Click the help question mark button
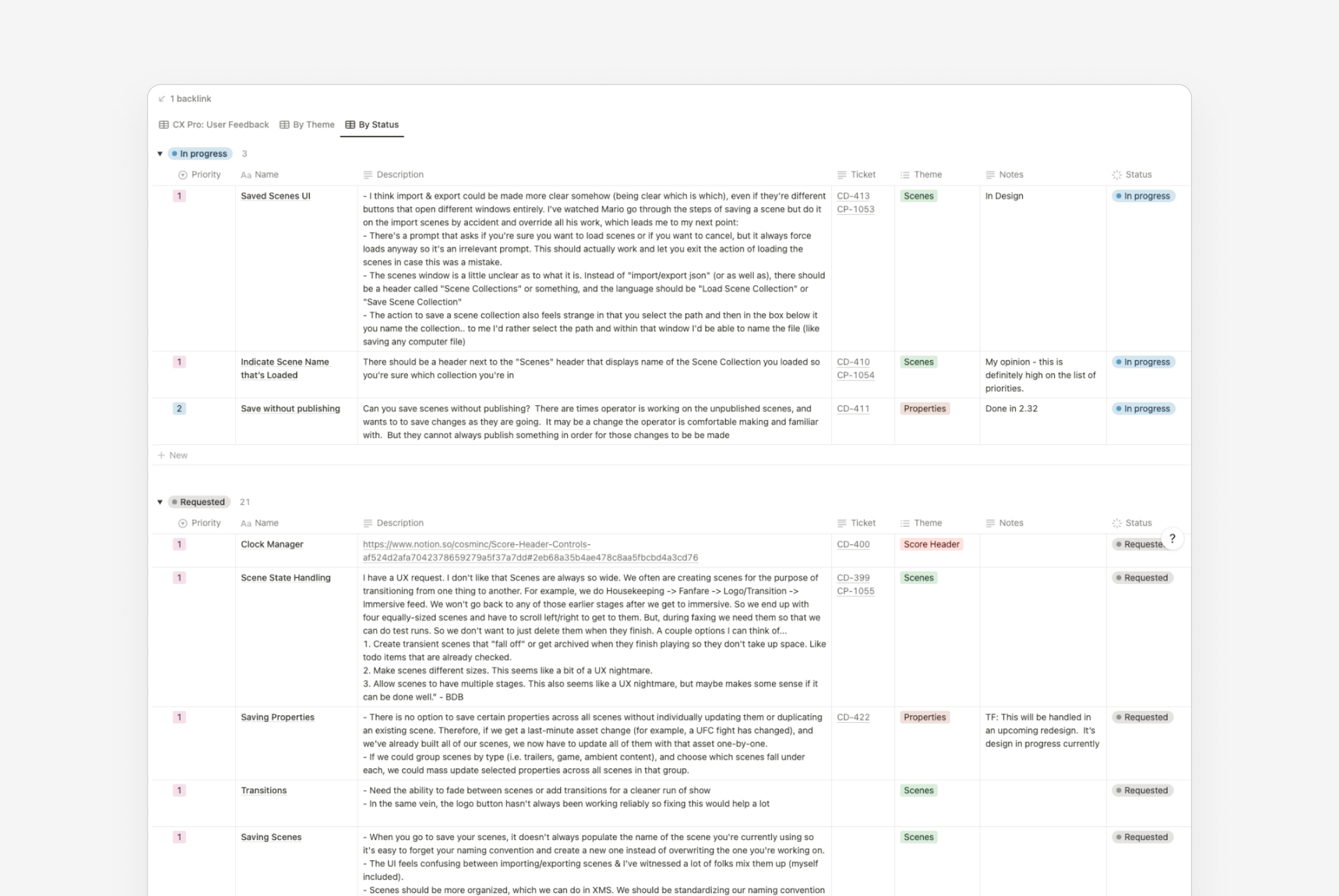Viewport: 1339px width, 896px height. tap(1172, 538)
